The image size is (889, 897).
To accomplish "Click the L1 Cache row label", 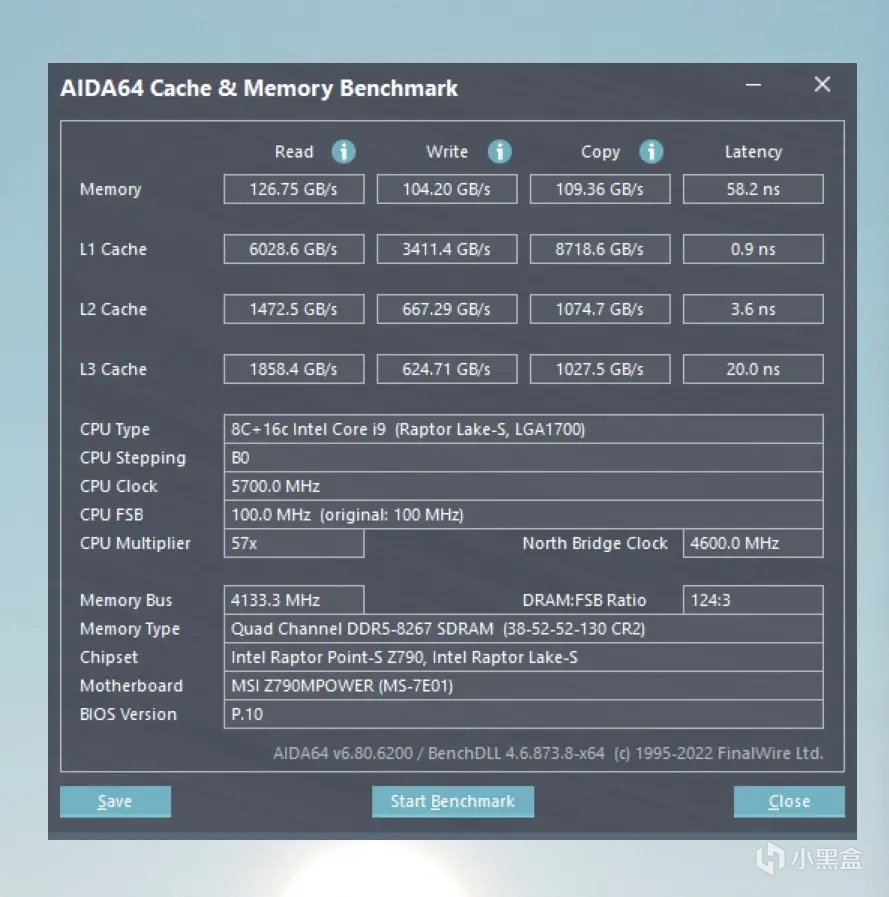I will (113, 249).
